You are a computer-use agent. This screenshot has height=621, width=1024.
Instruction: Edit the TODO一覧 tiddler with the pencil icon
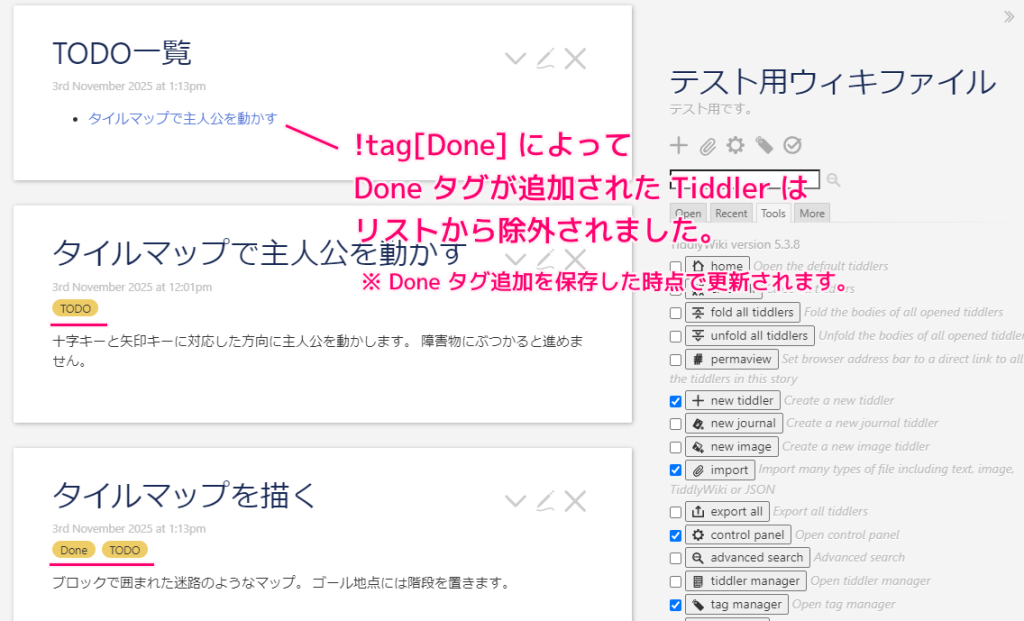[545, 58]
